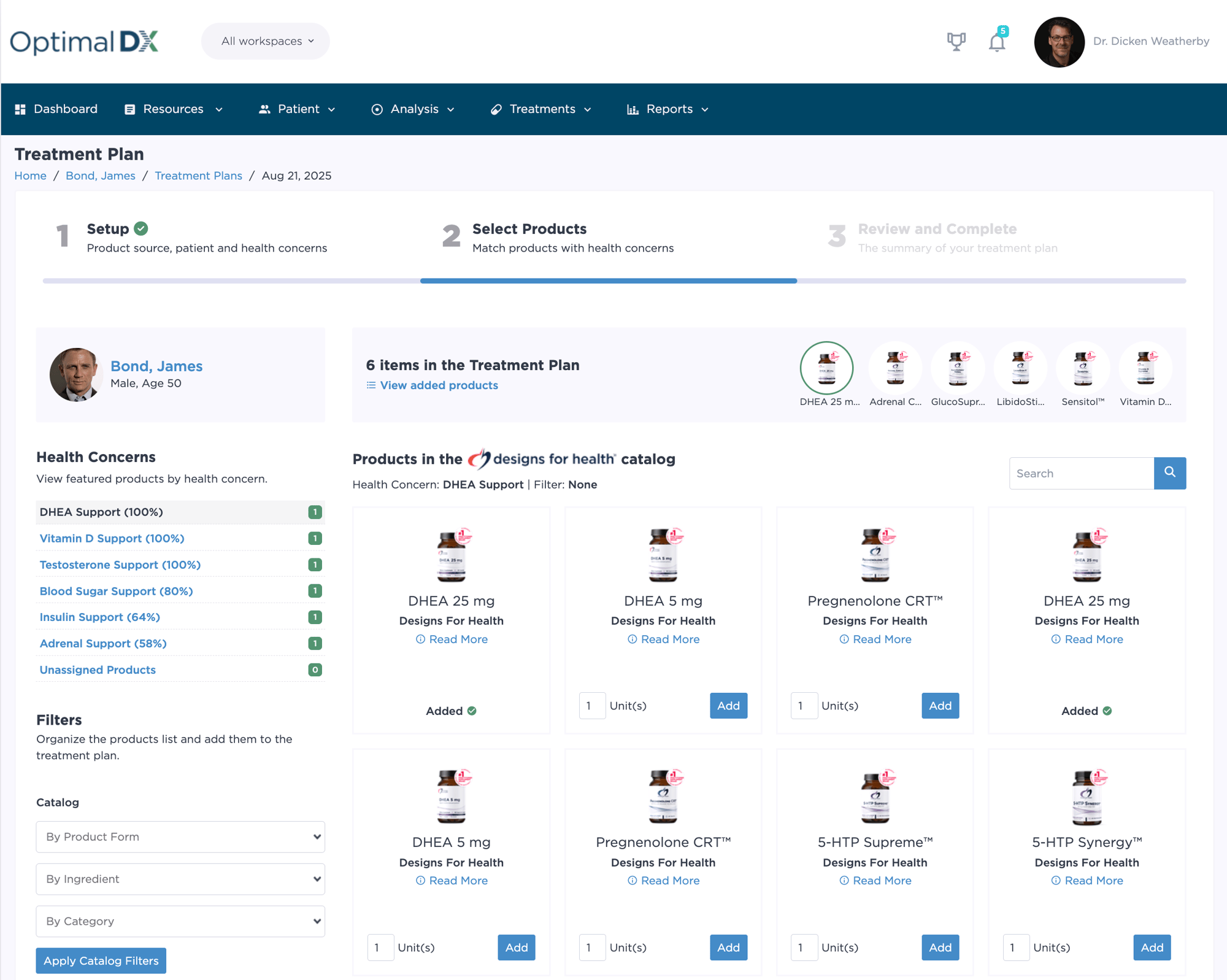Read More for first DHEA 25 mg
The height and width of the screenshot is (980, 1227).
[x=452, y=639]
